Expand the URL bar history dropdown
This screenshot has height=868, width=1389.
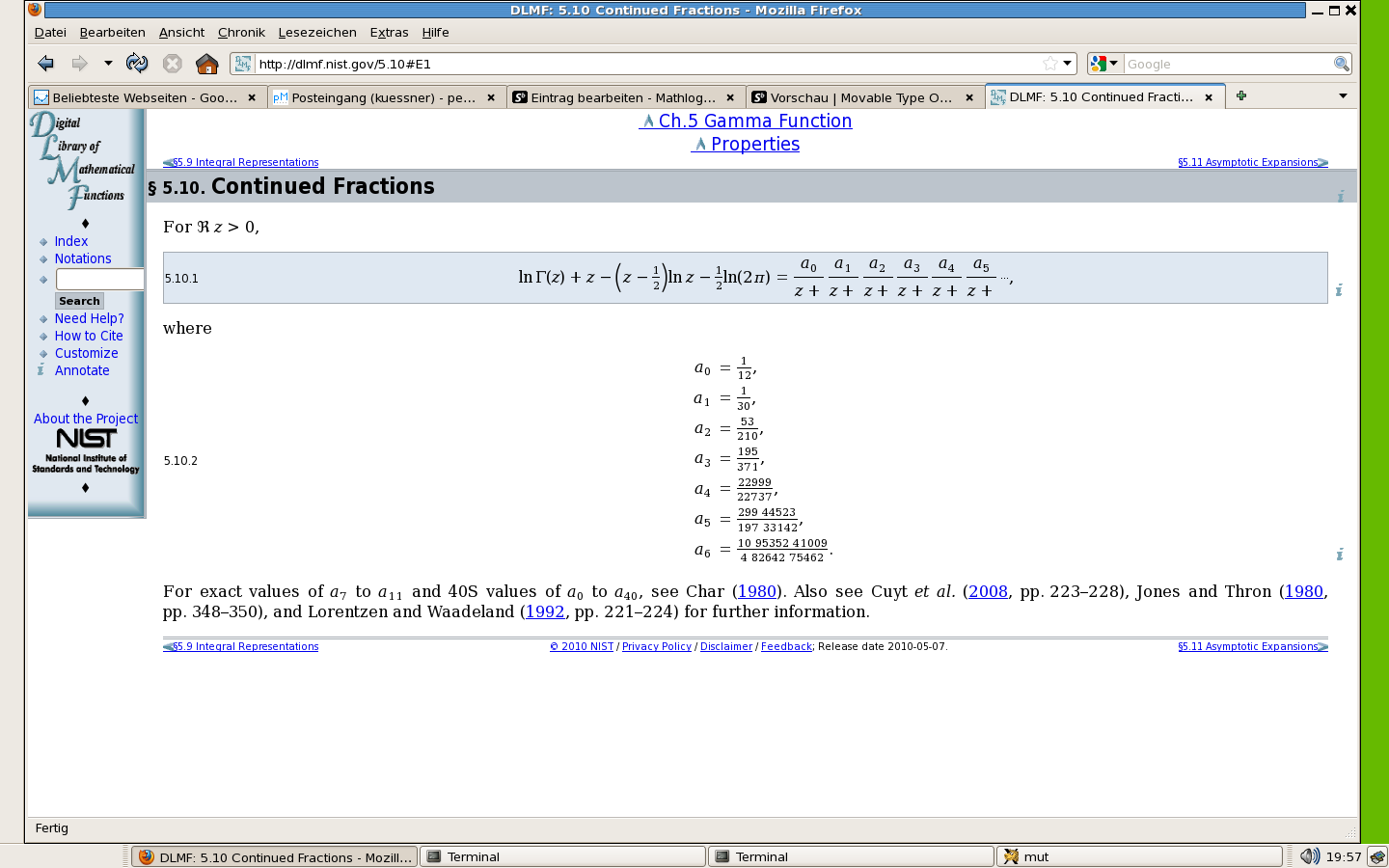(1068, 64)
